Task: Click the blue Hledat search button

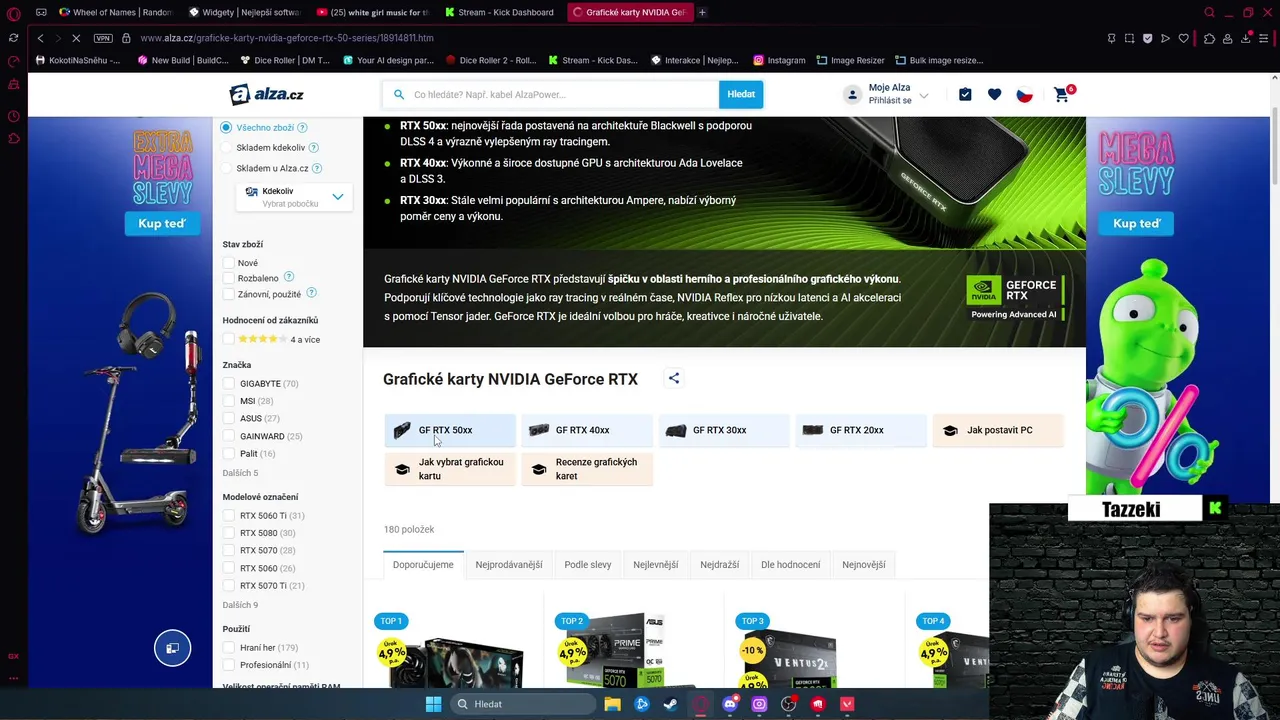Action: [741, 94]
